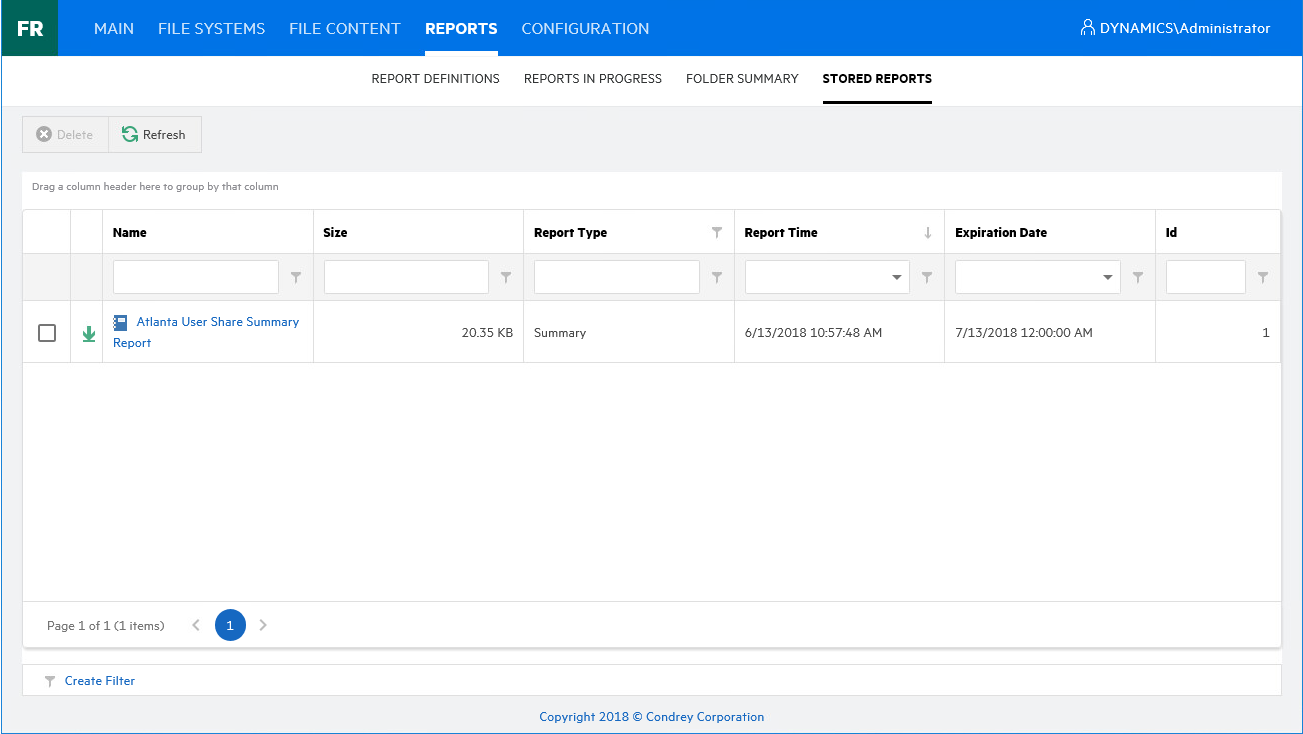This screenshot has height=734, width=1303.
Task: Click the Id column filter funnel icon
Action: (1263, 277)
